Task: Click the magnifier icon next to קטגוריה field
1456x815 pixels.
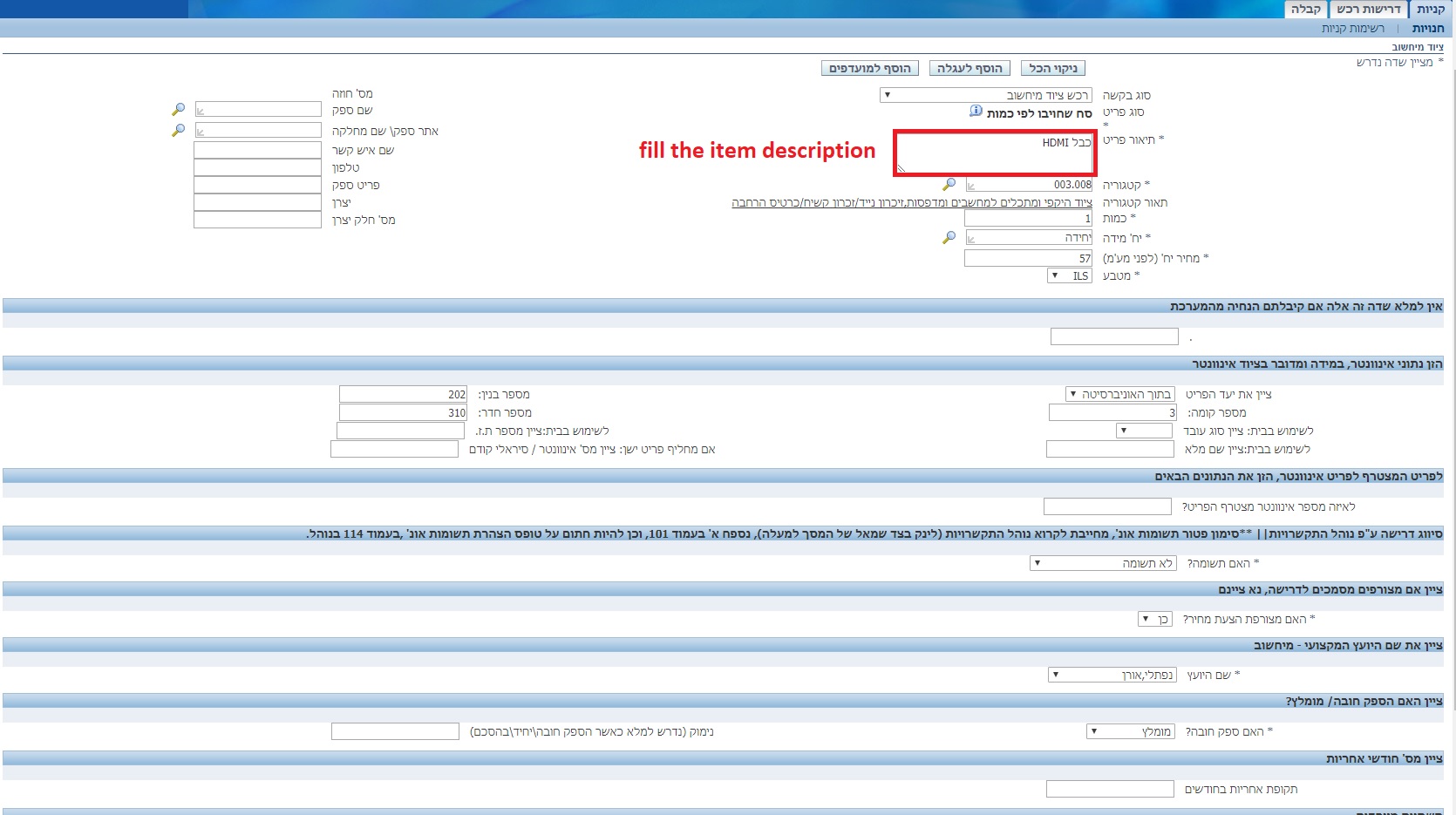Action: 949,185
